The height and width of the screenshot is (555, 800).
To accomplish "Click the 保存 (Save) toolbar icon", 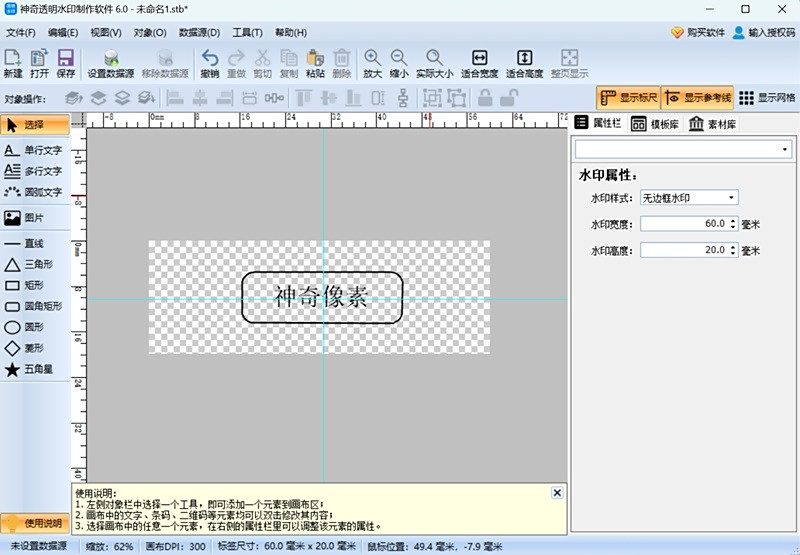I will click(x=66, y=64).
